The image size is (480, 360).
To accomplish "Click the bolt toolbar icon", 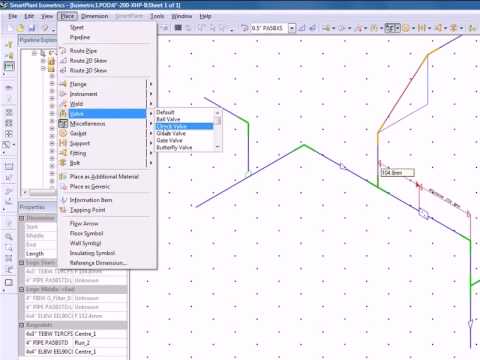I will click(x=453, y=28).
